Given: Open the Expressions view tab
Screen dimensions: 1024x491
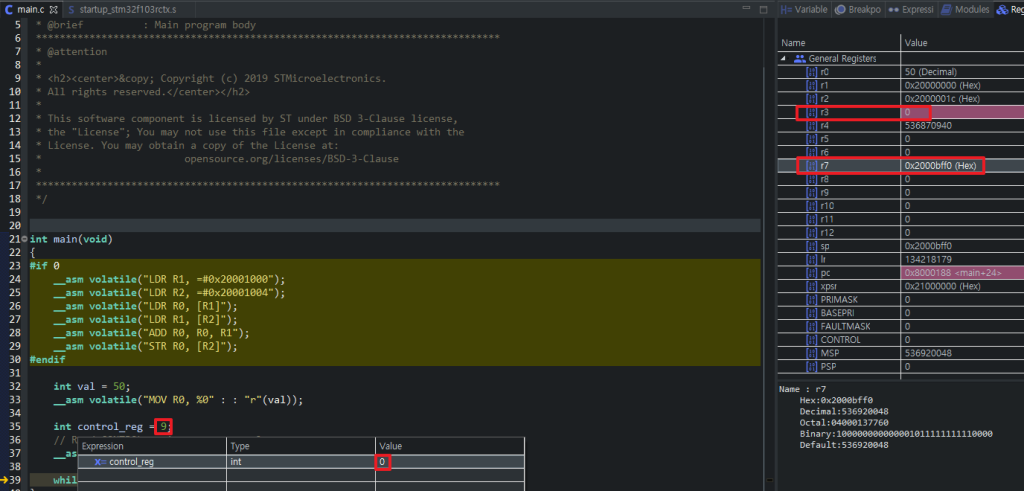Looking at the screenshot, I should point(912,10).
